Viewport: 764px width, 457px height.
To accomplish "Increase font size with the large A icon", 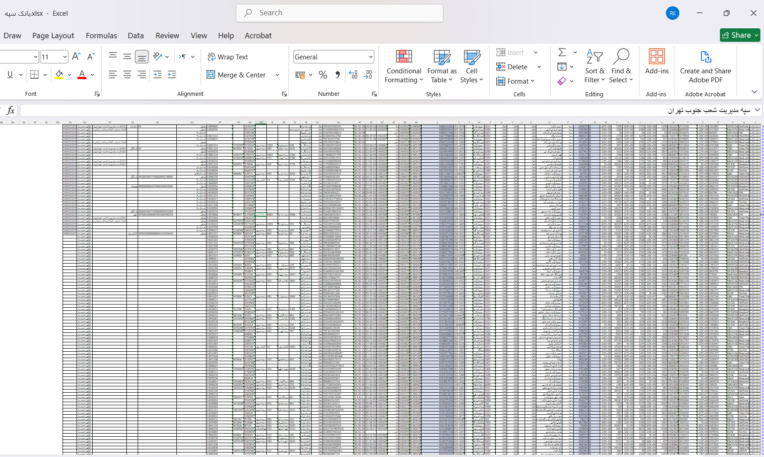I will (76, 57).
